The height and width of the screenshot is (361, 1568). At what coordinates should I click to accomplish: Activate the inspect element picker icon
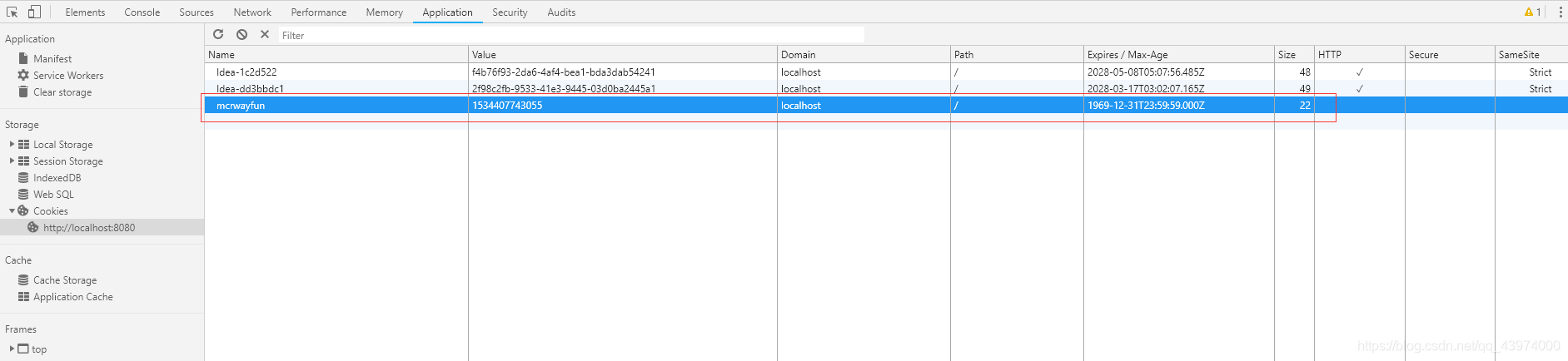(12, 12)
